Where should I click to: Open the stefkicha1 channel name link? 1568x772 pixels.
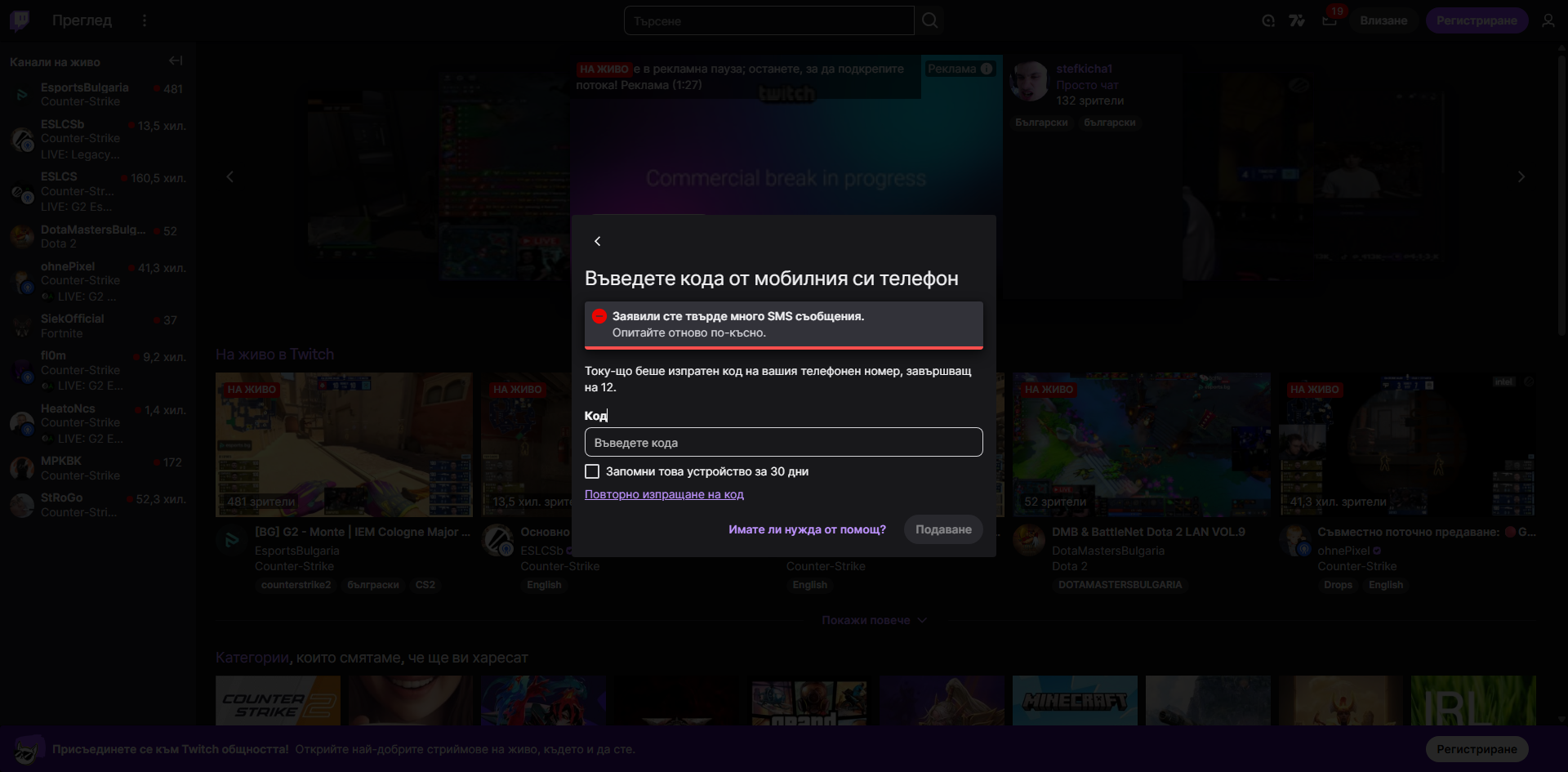tap(1084, 69)
